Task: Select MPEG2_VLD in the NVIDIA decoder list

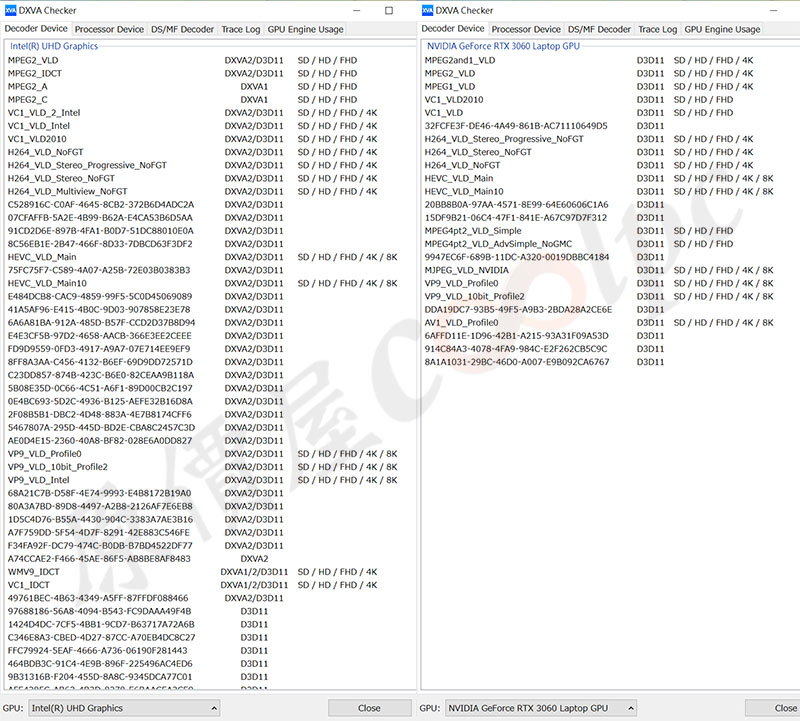Action: point(589,73)
